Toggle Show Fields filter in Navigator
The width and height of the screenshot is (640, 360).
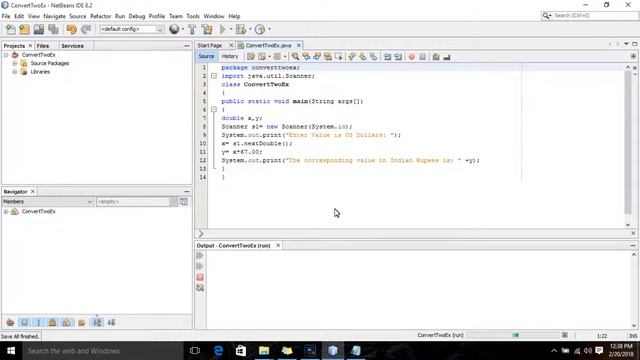pyautogui.click(x=24, y=322)
